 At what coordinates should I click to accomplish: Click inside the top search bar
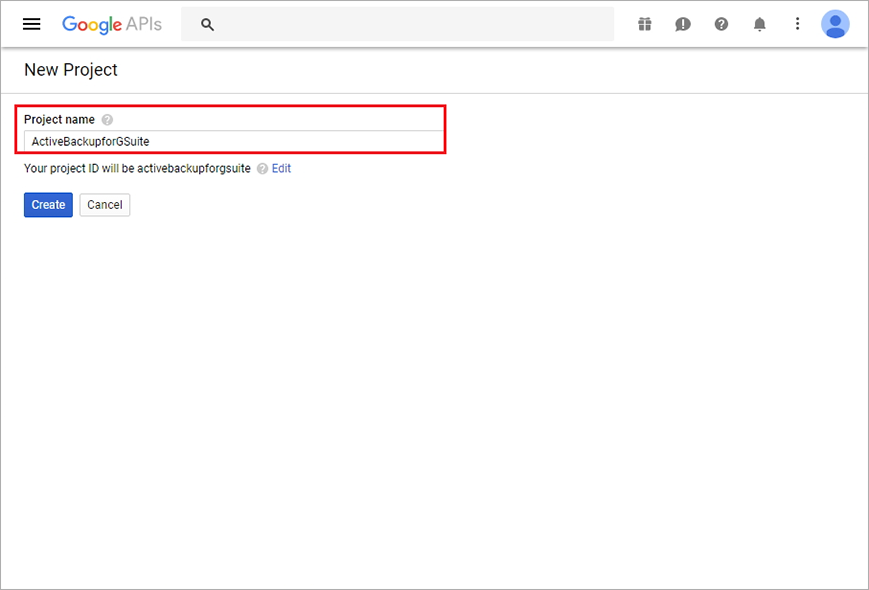[397, 24]
